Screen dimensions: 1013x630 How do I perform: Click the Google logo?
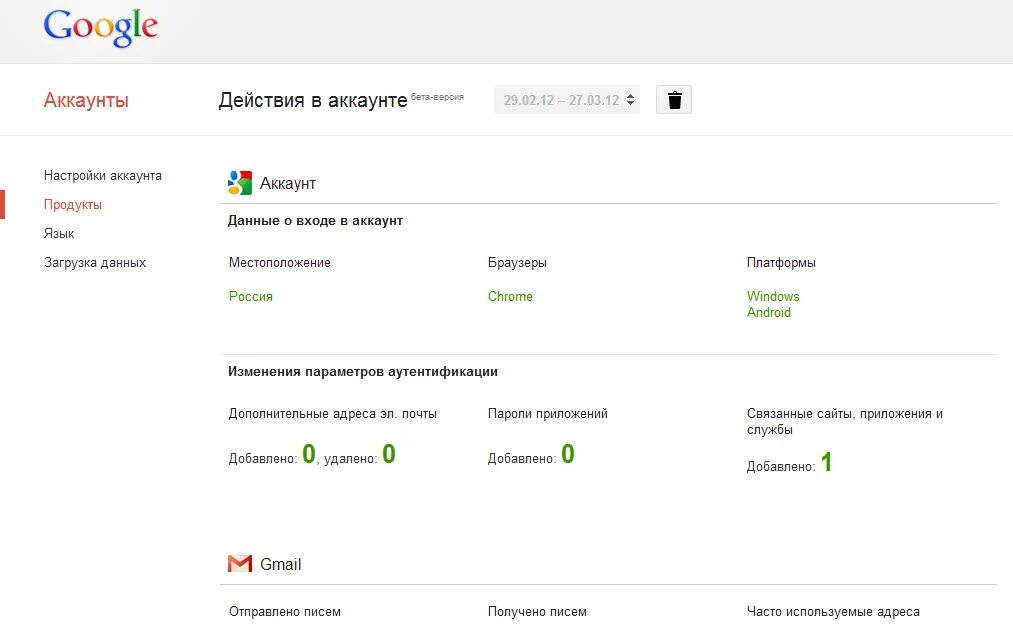click(101, 28)
